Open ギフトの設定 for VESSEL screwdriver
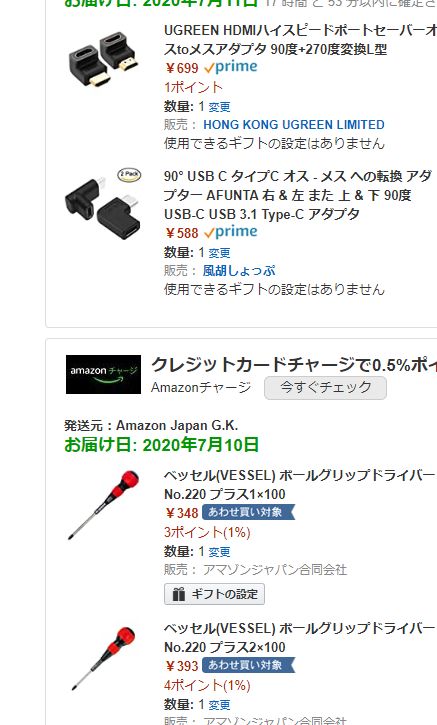 (x=215, y=594)
